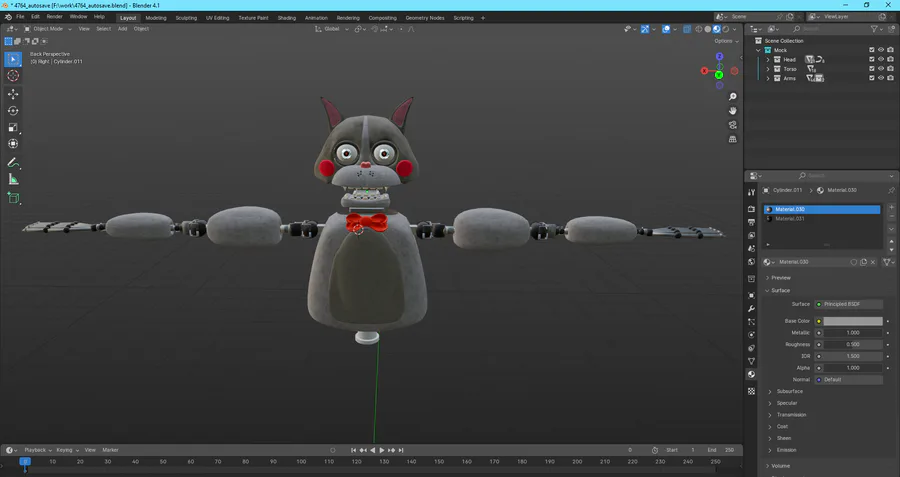Add a new material slot
The image size is (900, 477).
tap(891, 208)
